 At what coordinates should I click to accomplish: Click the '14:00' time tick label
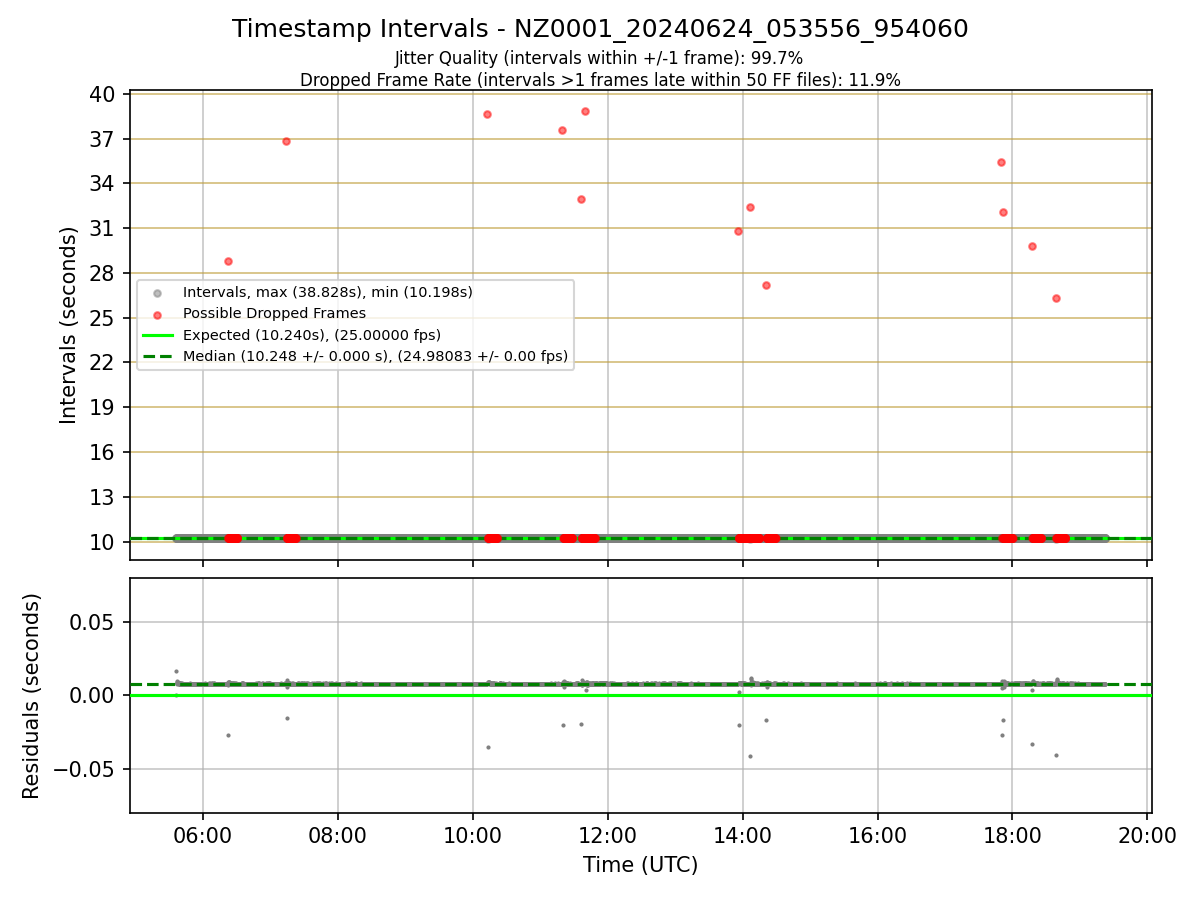coord(743,835)
